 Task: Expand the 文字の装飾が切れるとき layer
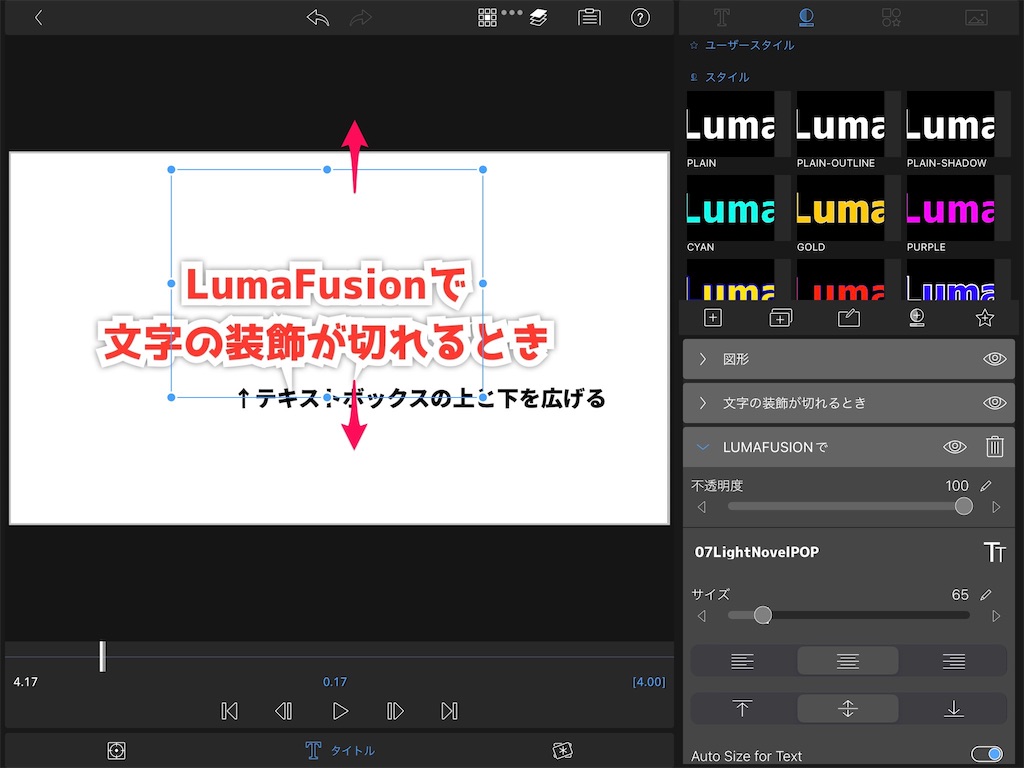[702, 402]
